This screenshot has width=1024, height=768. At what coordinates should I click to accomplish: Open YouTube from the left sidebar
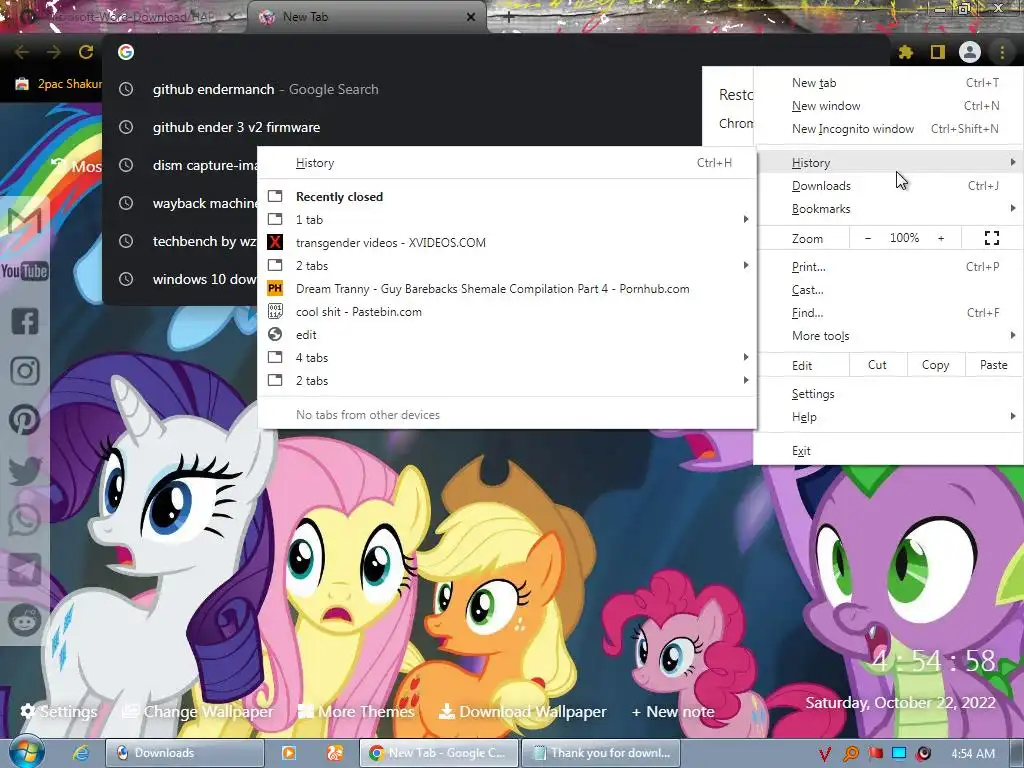tap(25, 271)
